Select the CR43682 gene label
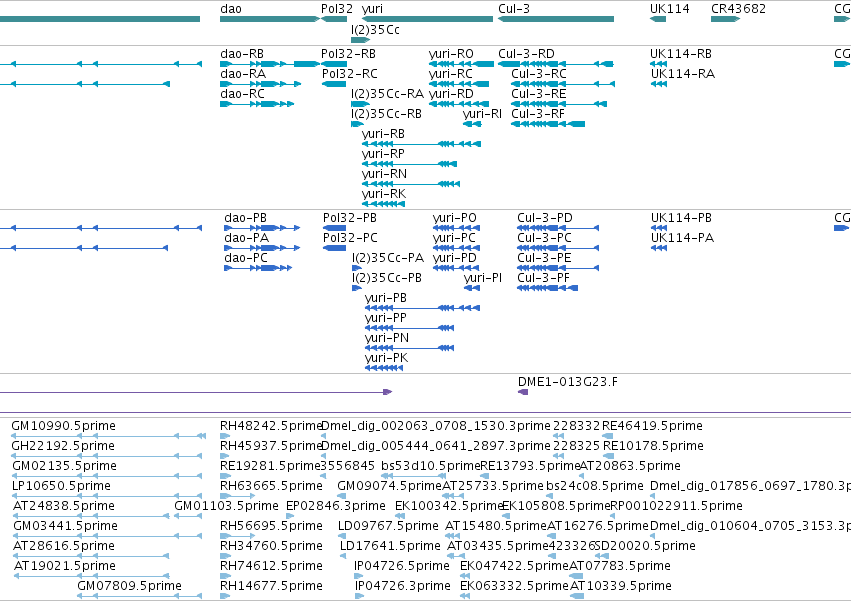Image resolution: width=851 pixels, height=601 pixels. (x=739, y=9)
